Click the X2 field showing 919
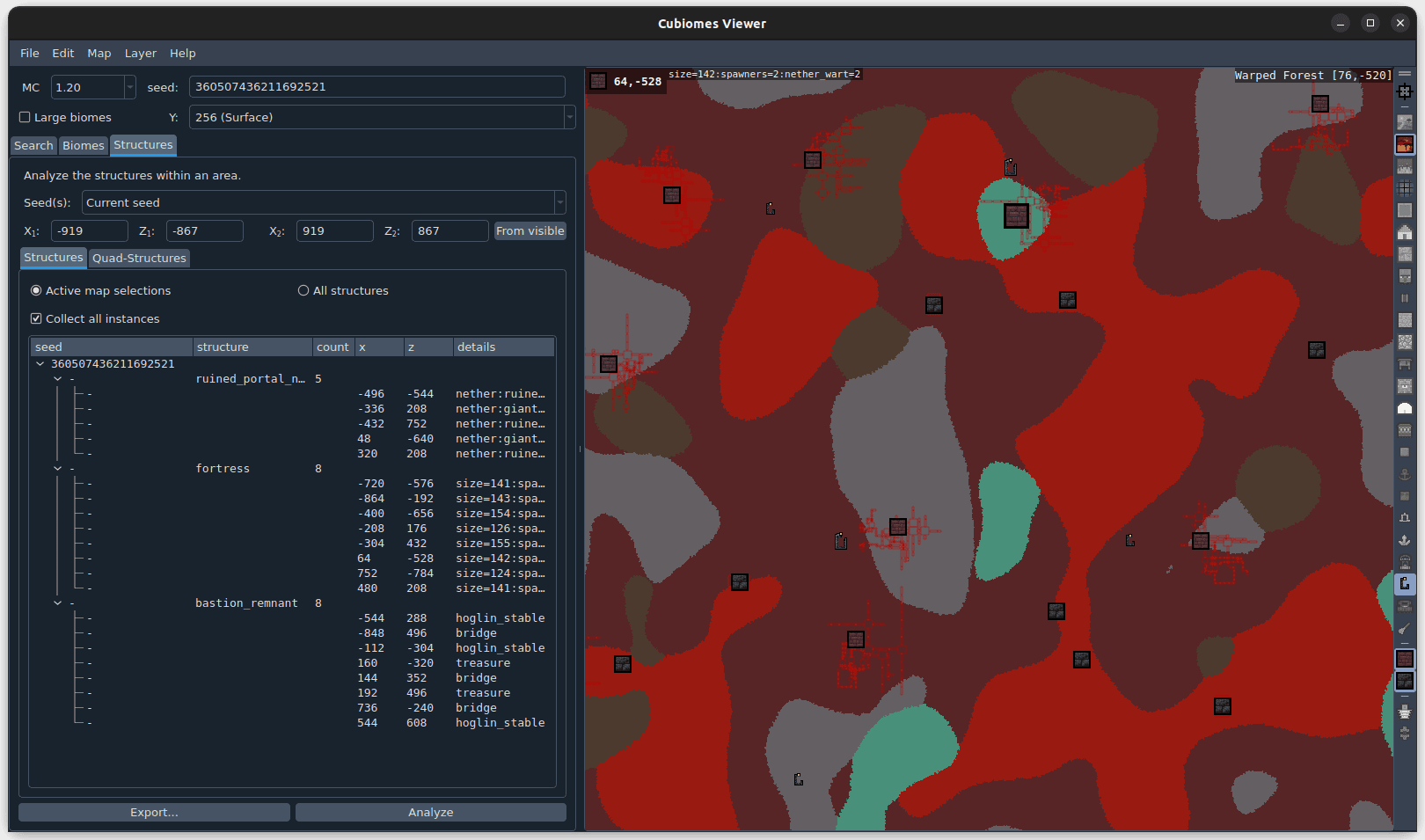Viewport: 1425px width, 840px height. (335, 230)
